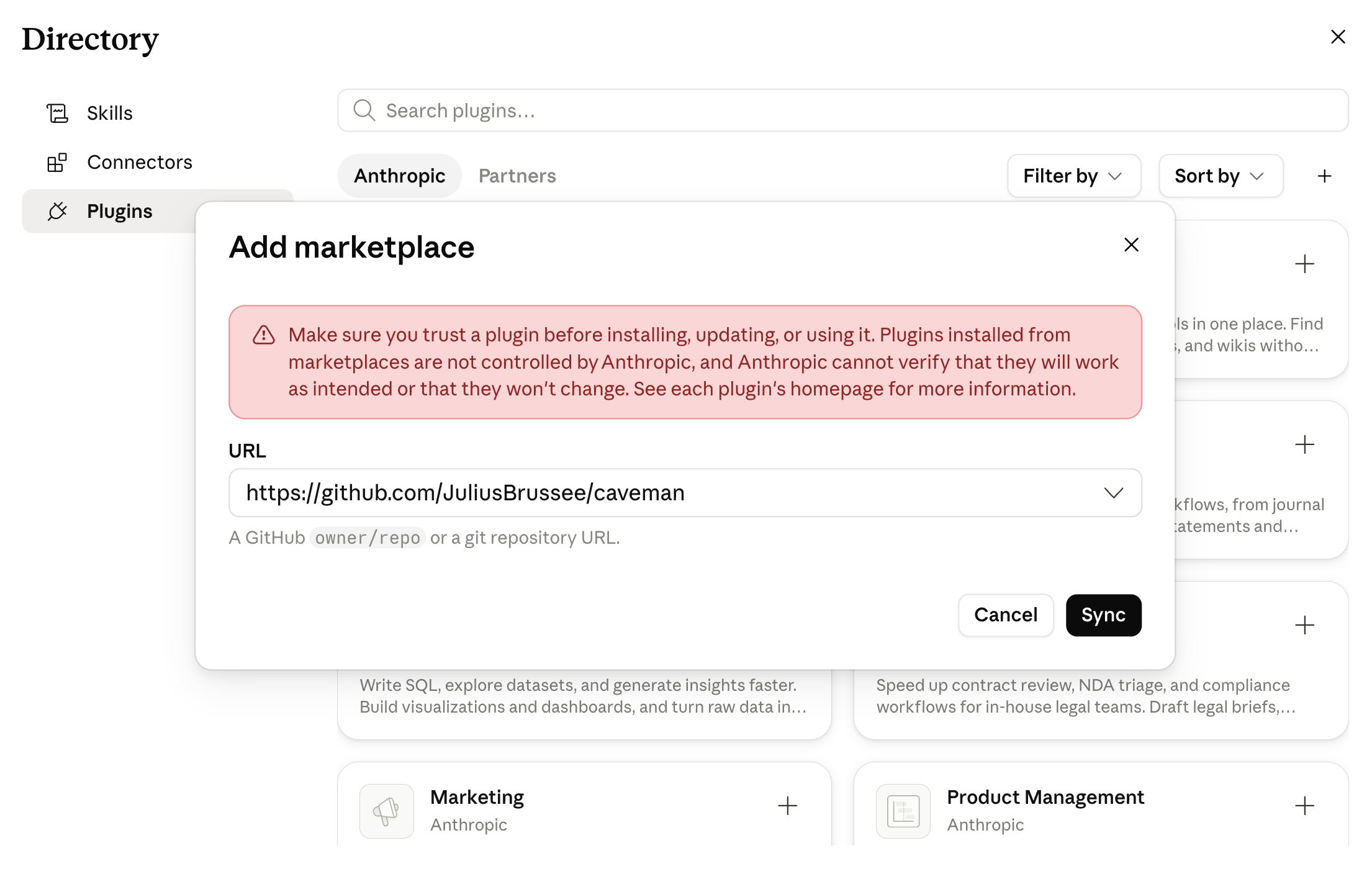
Task: Switch to the Partners tab
Action: [x=517, y=176]
